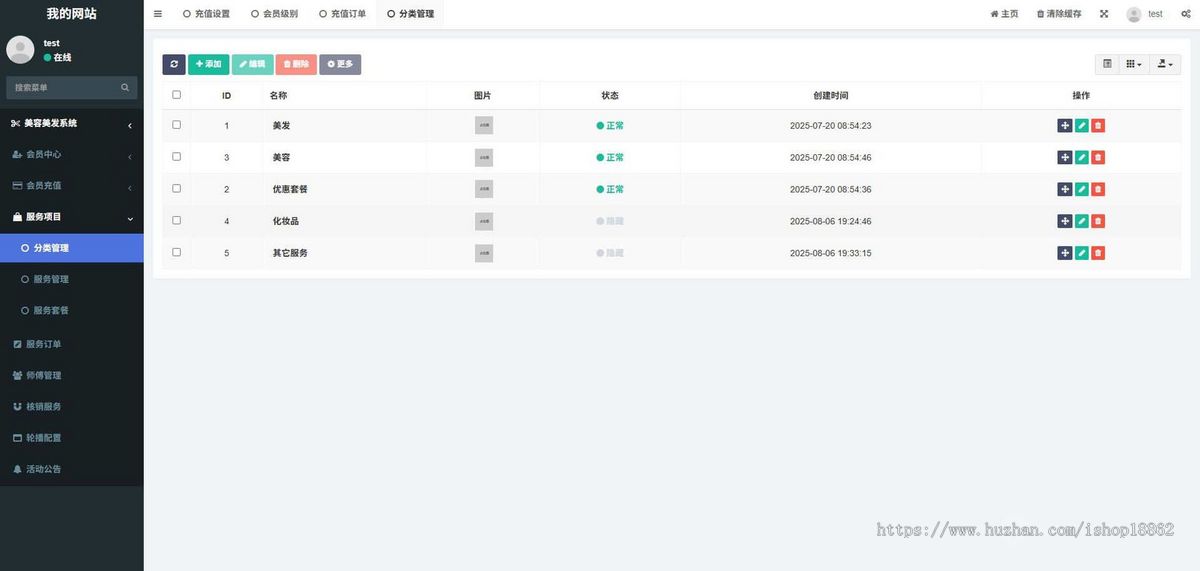This screenshot has height=571, width=1200.
Task: Open 服务订单 in the sidebar
Action: click(x=72, y=344)
